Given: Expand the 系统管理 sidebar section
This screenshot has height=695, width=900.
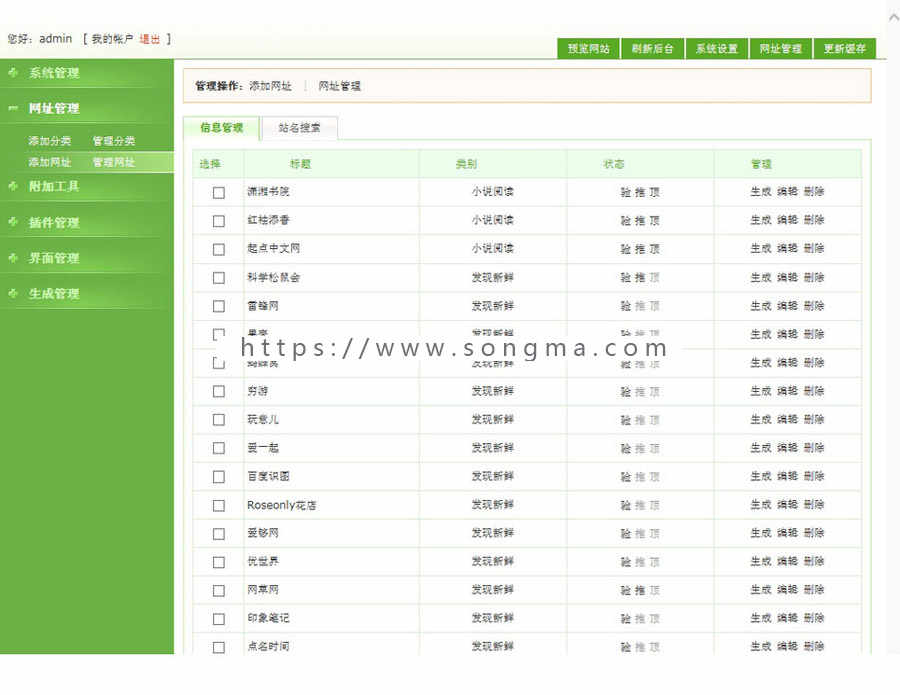Looking at the screenshot, I should [x=54, y=73].
